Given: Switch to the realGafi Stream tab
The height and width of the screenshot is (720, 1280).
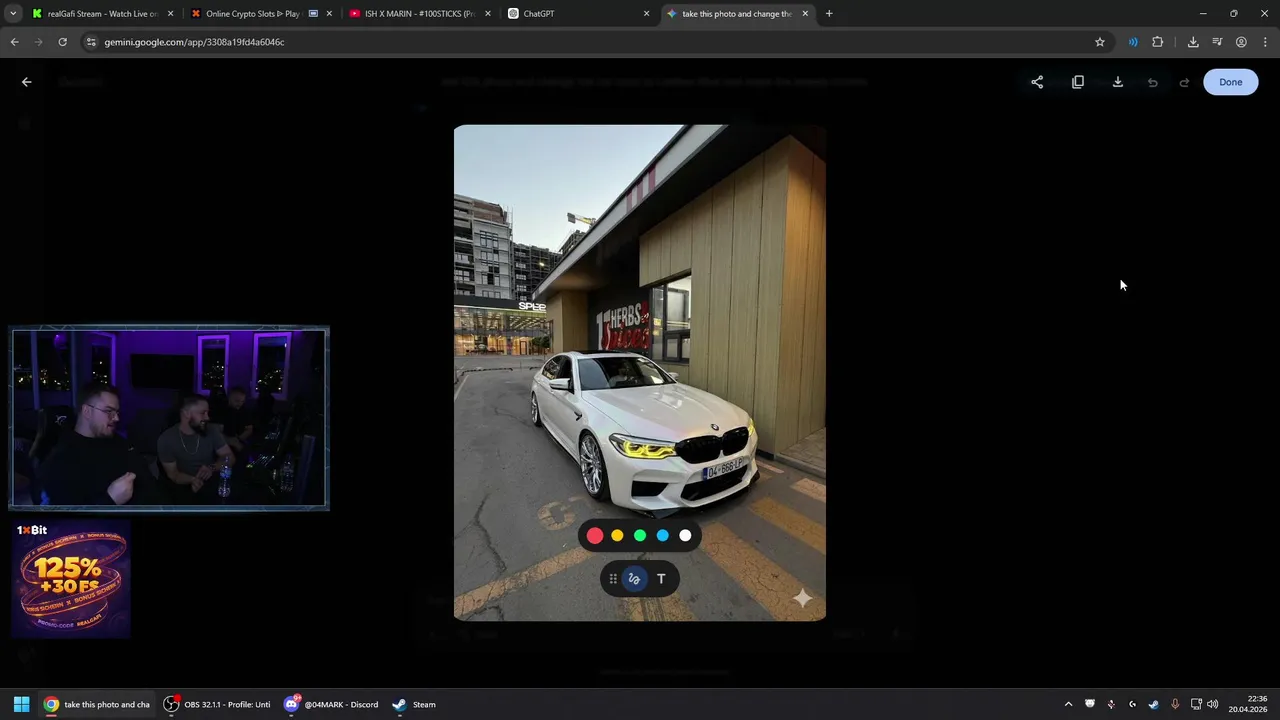Looking at the screenshot, I should [102, 14].
